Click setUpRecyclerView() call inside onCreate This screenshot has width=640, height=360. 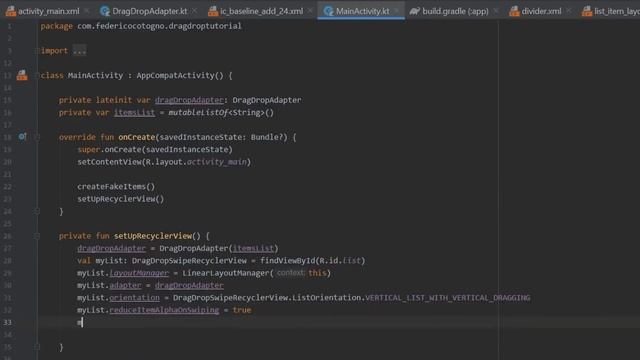120,199
